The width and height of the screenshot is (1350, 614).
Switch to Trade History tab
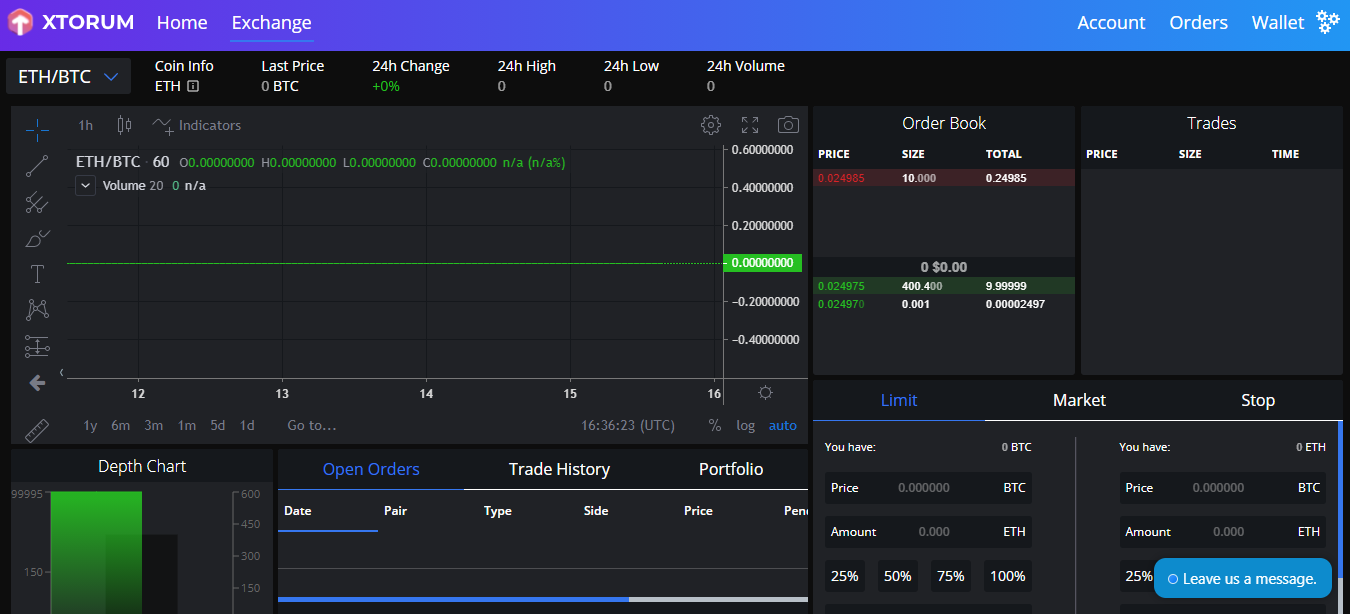pos(559,469)
